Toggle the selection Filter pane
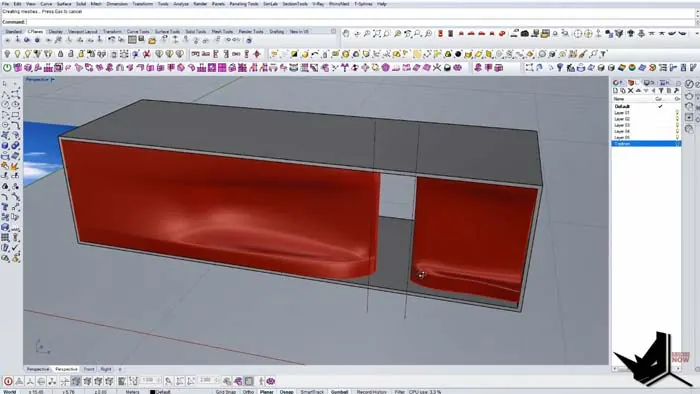The height and width of the screenshot is (394, 700). (x=399, y=392)
